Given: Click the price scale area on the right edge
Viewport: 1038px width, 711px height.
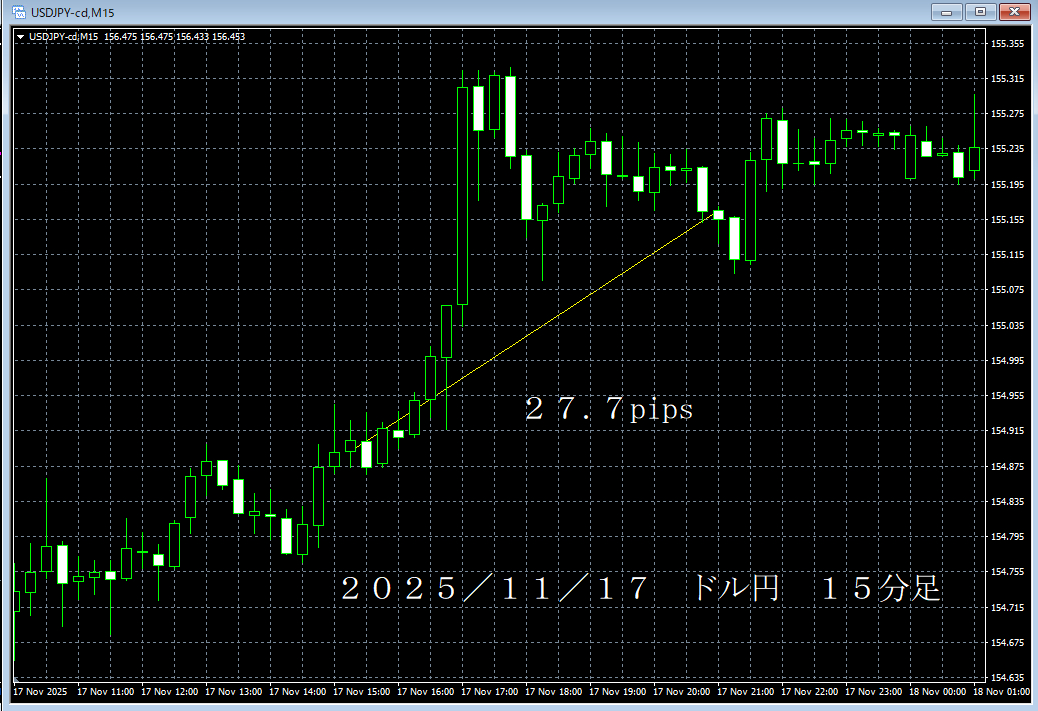Looking at the screenshot, I should [x=1009, y=350].
